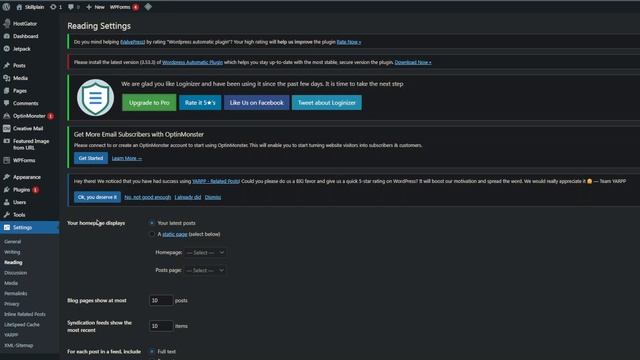This screenshot has width=640, height=360.
Task: Open the comments bubble icon in admin bar
Action: tap(71, 7)
